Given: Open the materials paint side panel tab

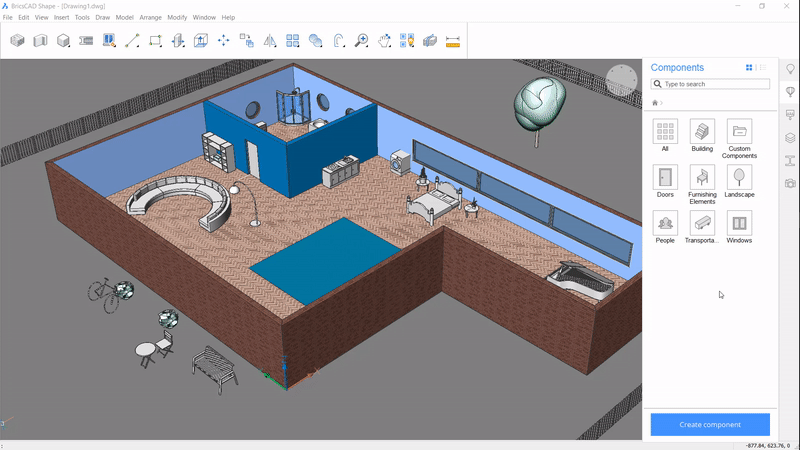Looking at the screenshot, I should [790, 115].
